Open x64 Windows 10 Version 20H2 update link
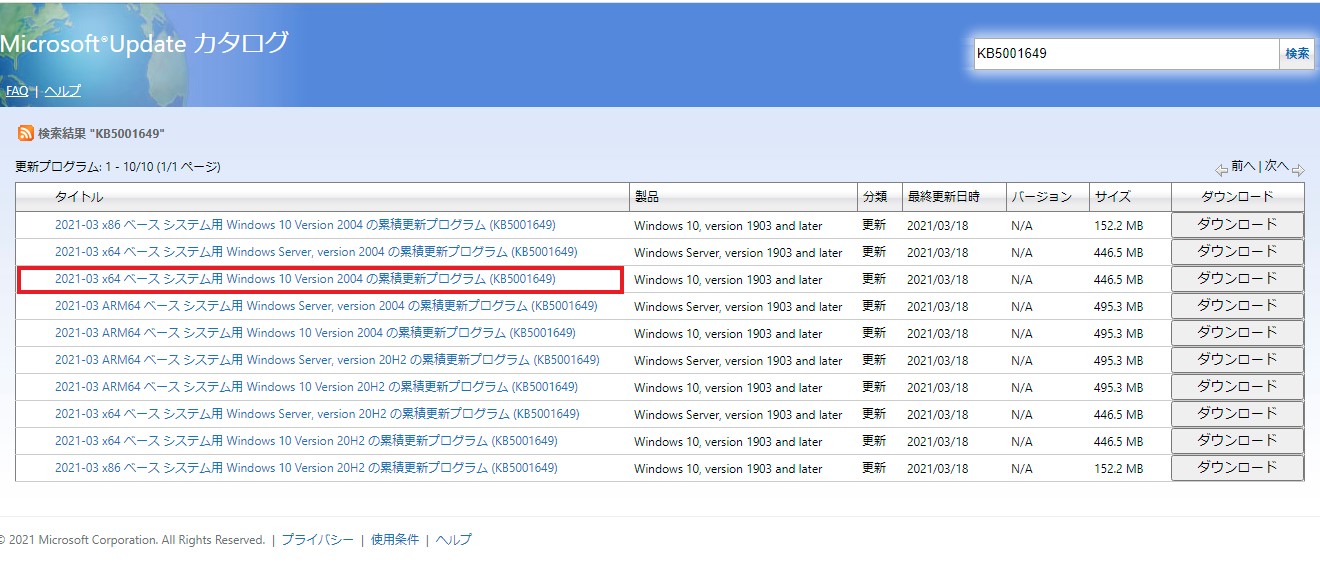The image size is (1320, 580). (x=306, y=441)
